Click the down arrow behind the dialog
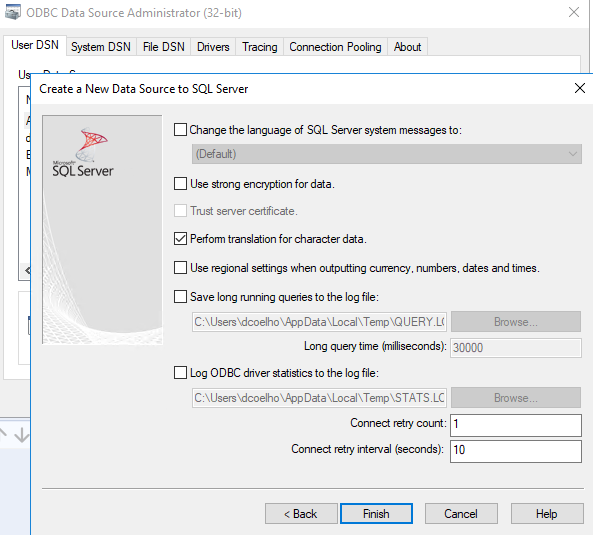Image resolution: width=593 pixels, height=535 pixels. point(22,435)
